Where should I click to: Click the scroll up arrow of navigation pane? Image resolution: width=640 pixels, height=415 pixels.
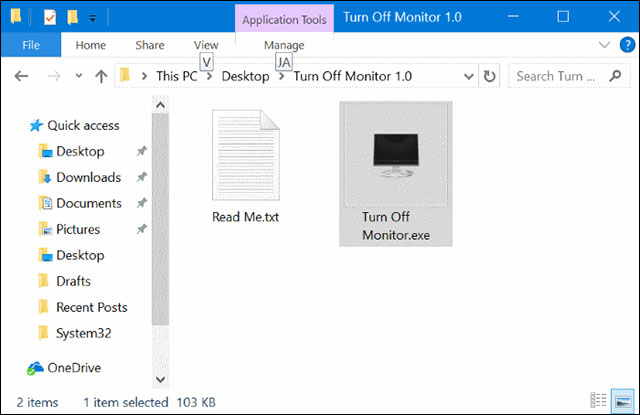point(160,105)
